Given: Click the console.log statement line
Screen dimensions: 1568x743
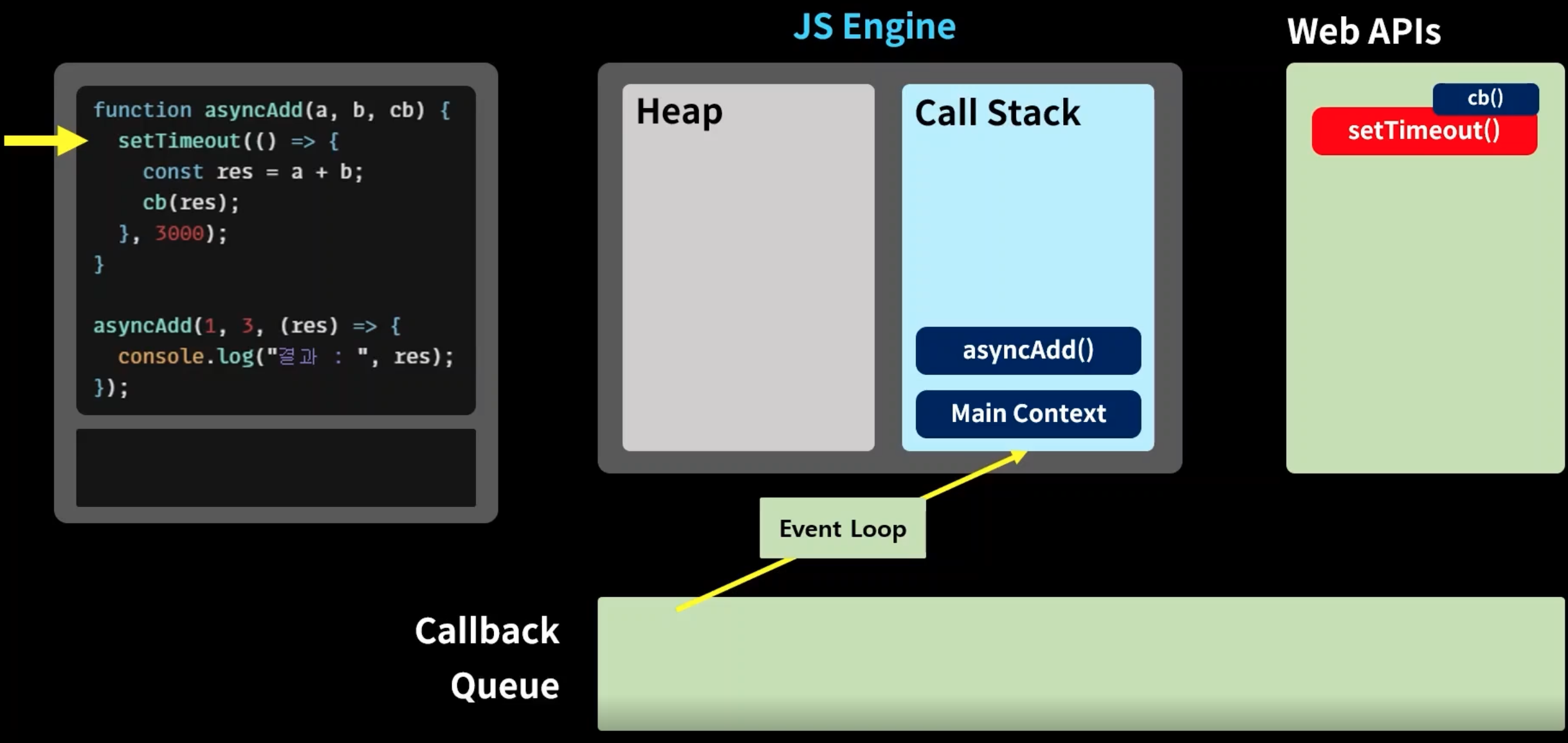Looking at the screenshot, I should click(286, 356).
